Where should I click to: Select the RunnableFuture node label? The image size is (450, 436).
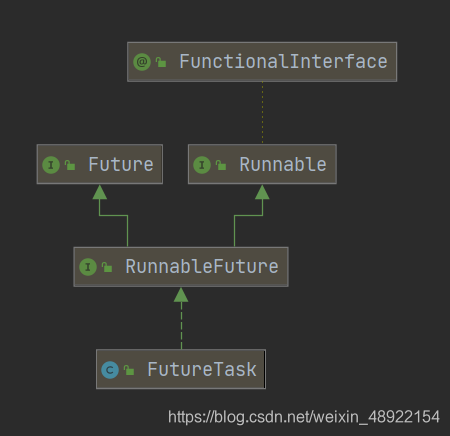[202, 267]
